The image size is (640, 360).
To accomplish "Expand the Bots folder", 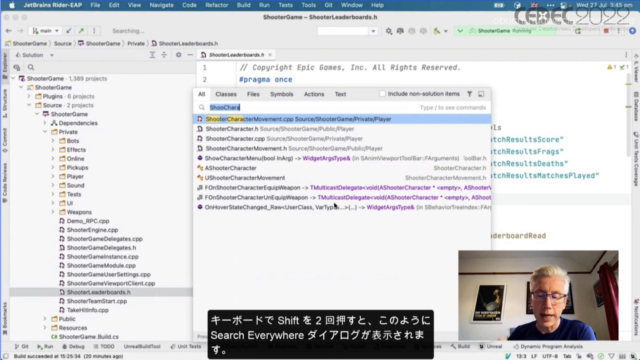I will click(x=53, y=141).
